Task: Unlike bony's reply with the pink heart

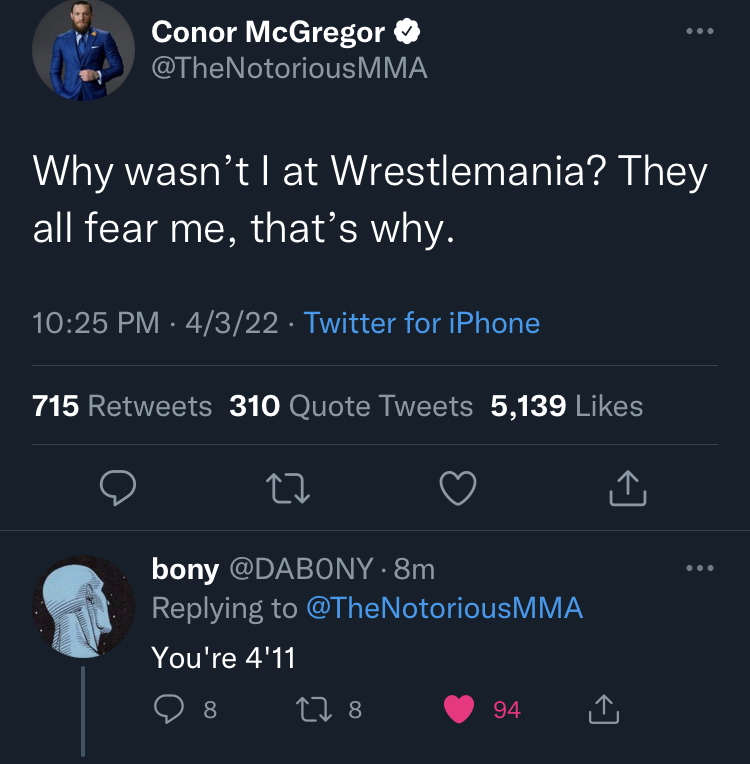Action: 459,710
